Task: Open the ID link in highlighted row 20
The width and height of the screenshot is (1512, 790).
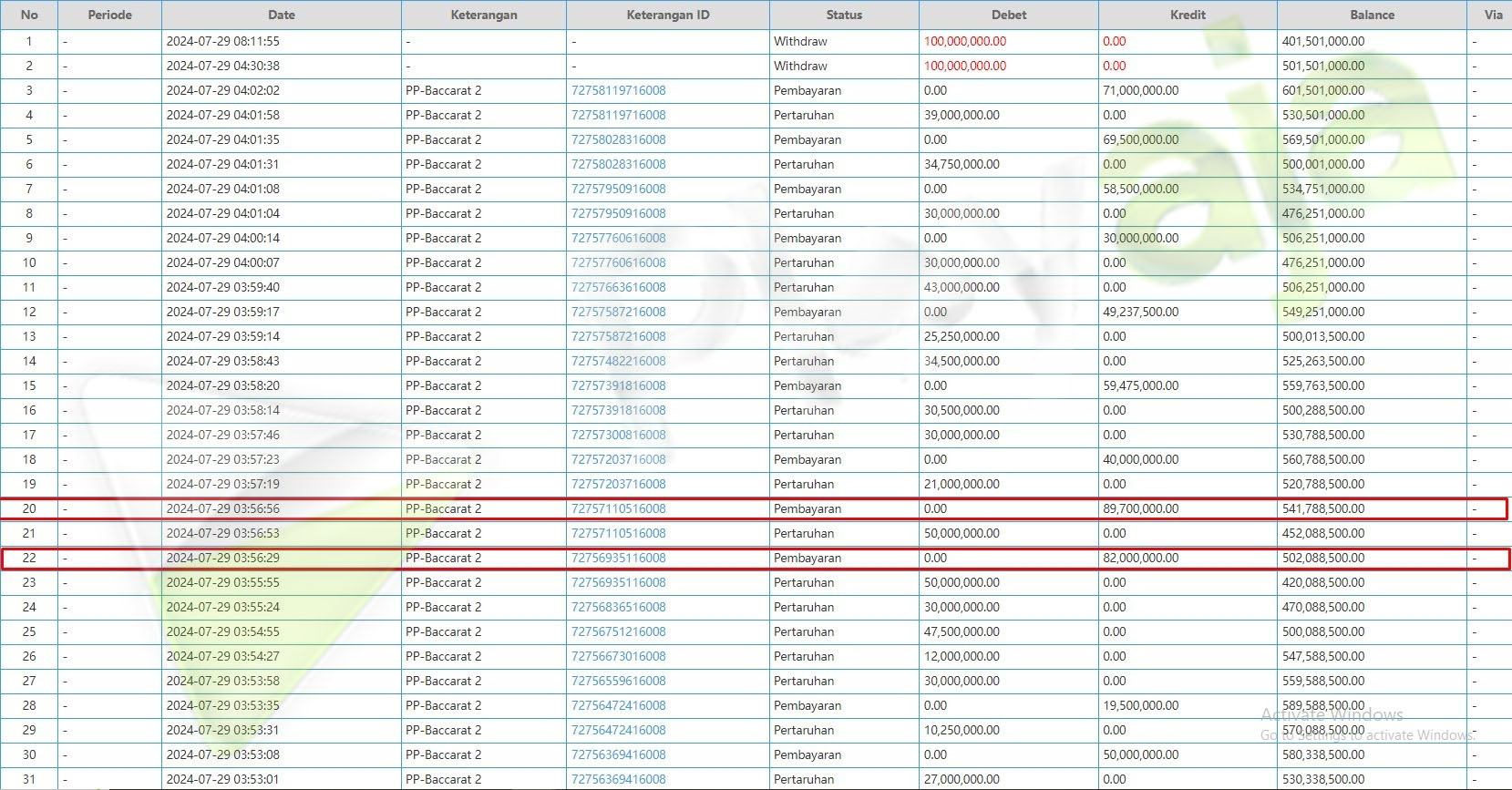Action: click(x=618, y=508)
